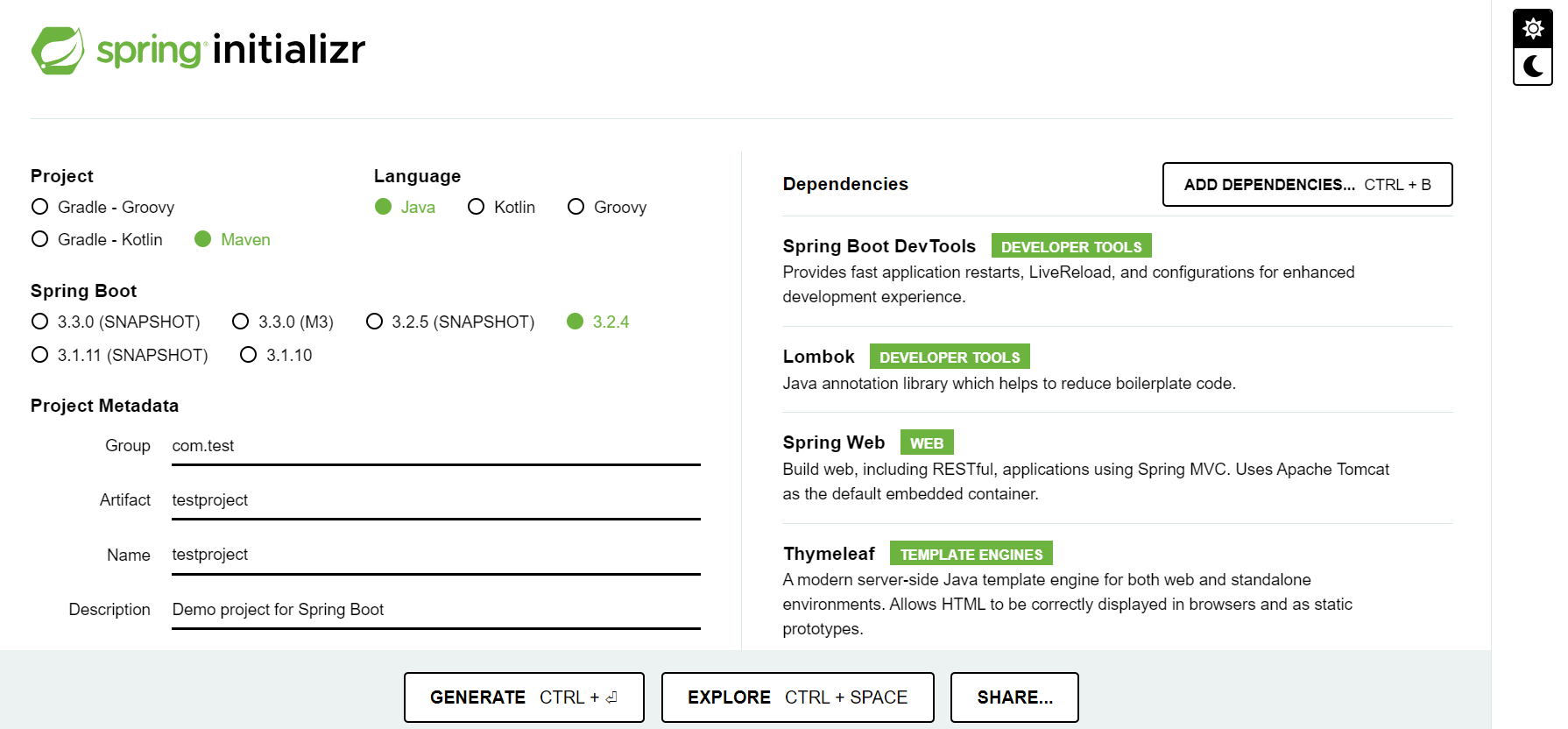Select Spring Boot 3.2.5 (SNAPSHOT)
The height and width of the screenshot is (729, 1568).
tap(450, 322)
